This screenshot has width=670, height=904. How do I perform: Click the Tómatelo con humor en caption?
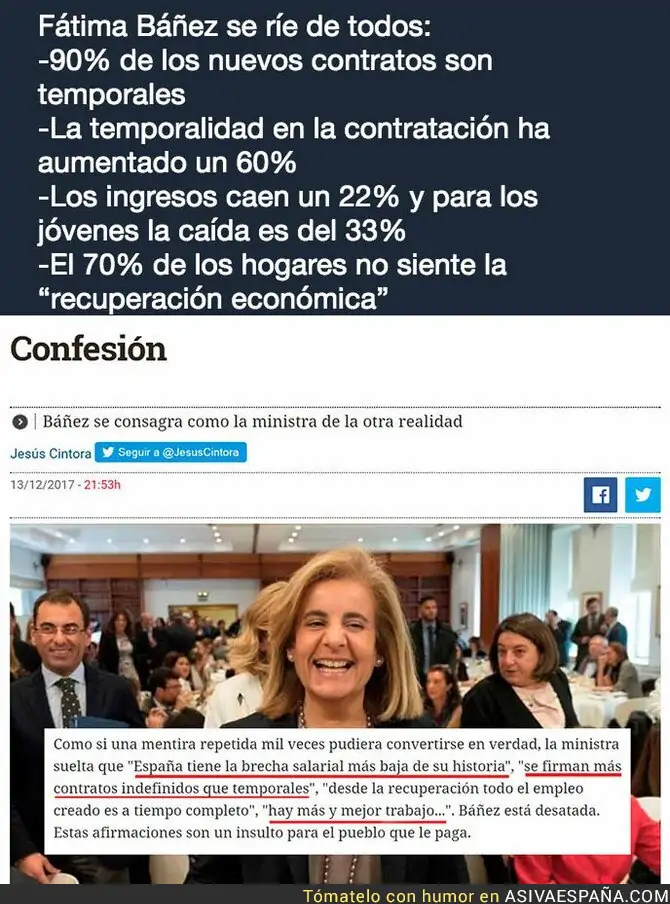pos(401,896)
